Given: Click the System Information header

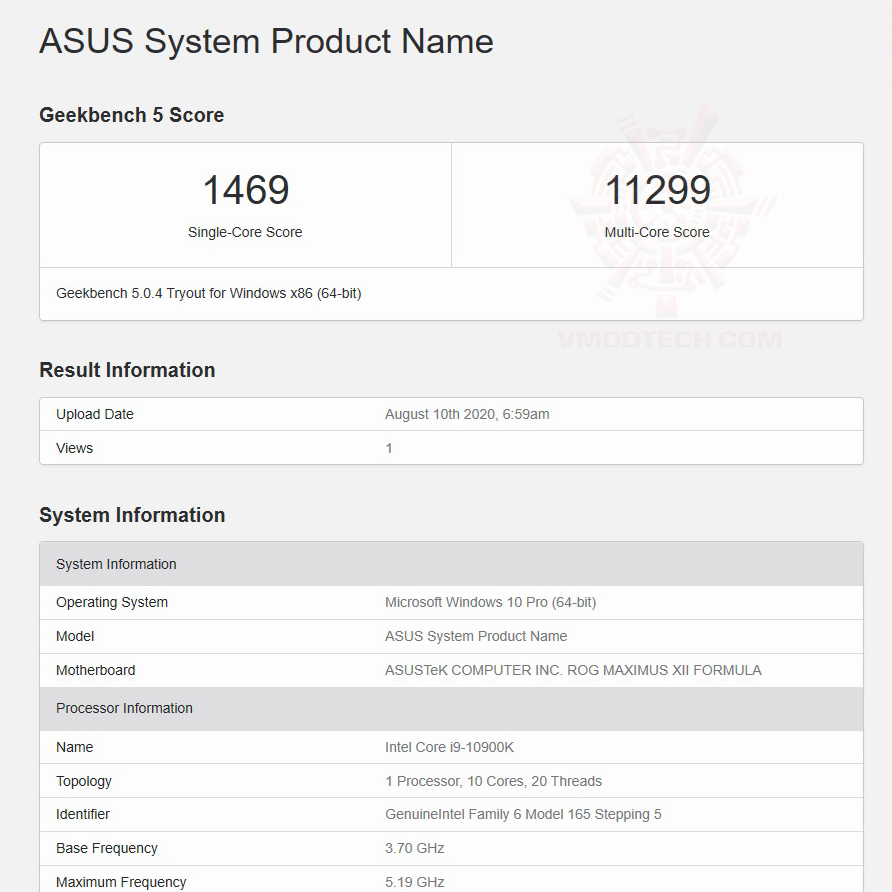Looking at the screenshot, I should (133, 515).
